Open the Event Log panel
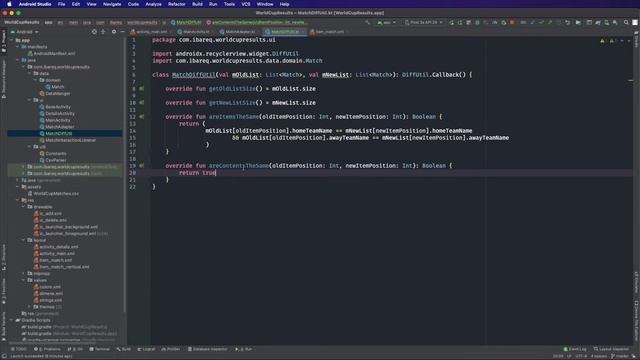The image size is (640, 360). [x=575, y=349]
